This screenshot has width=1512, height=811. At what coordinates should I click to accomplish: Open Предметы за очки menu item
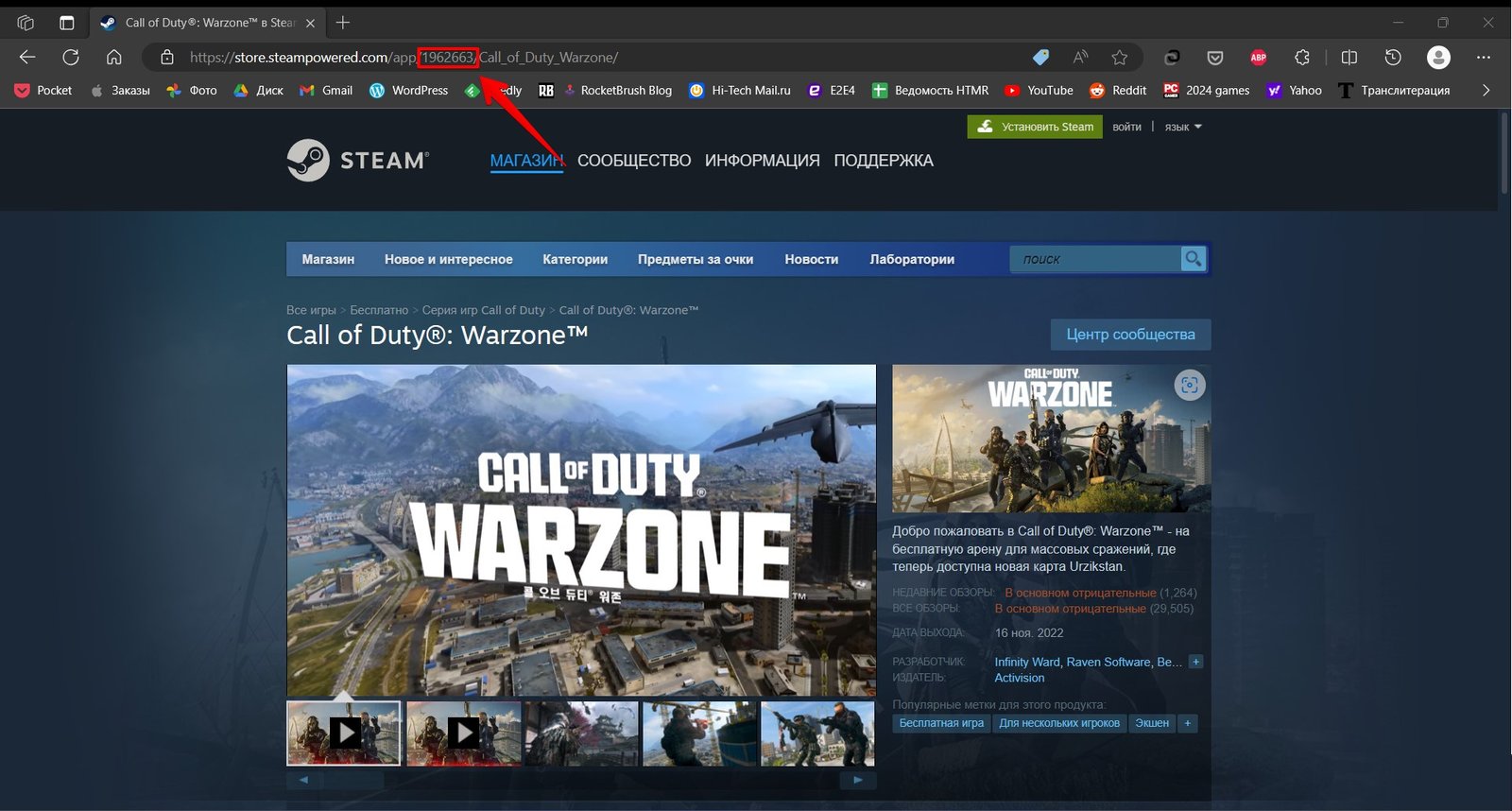click(696, 259)
